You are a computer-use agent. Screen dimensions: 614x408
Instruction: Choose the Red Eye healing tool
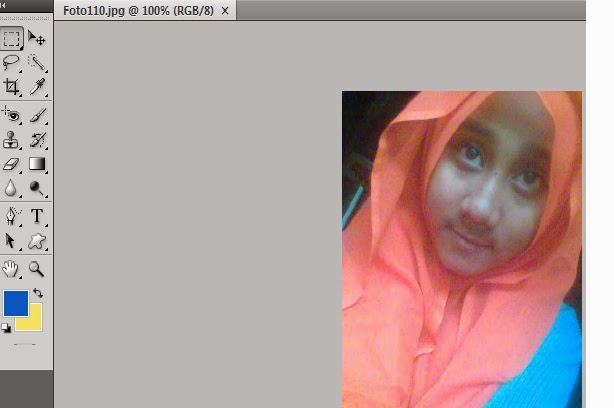11,115
